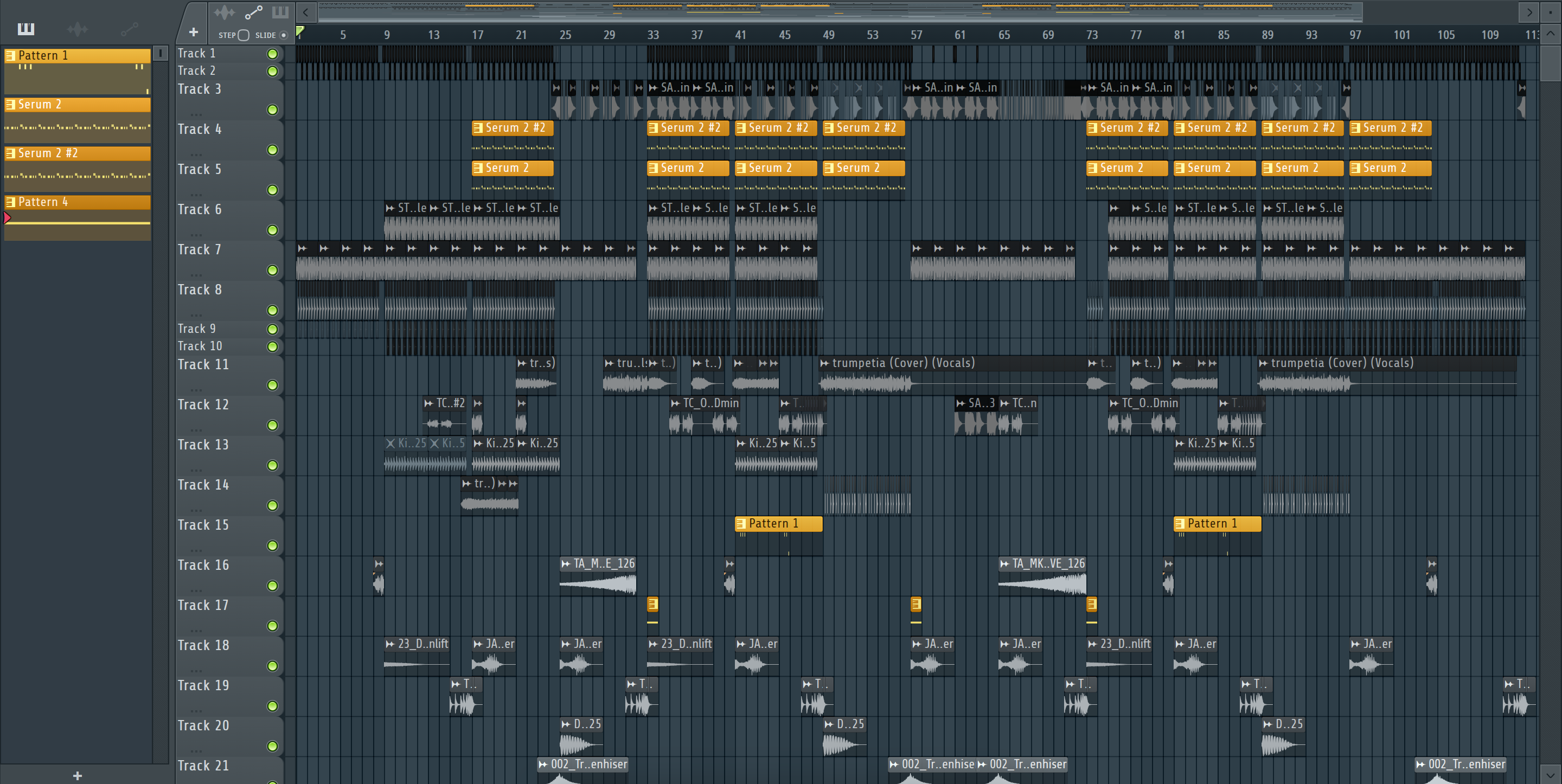Mute Track 18 with its green LED
The image size is (1562, 784).
point(272,666)
